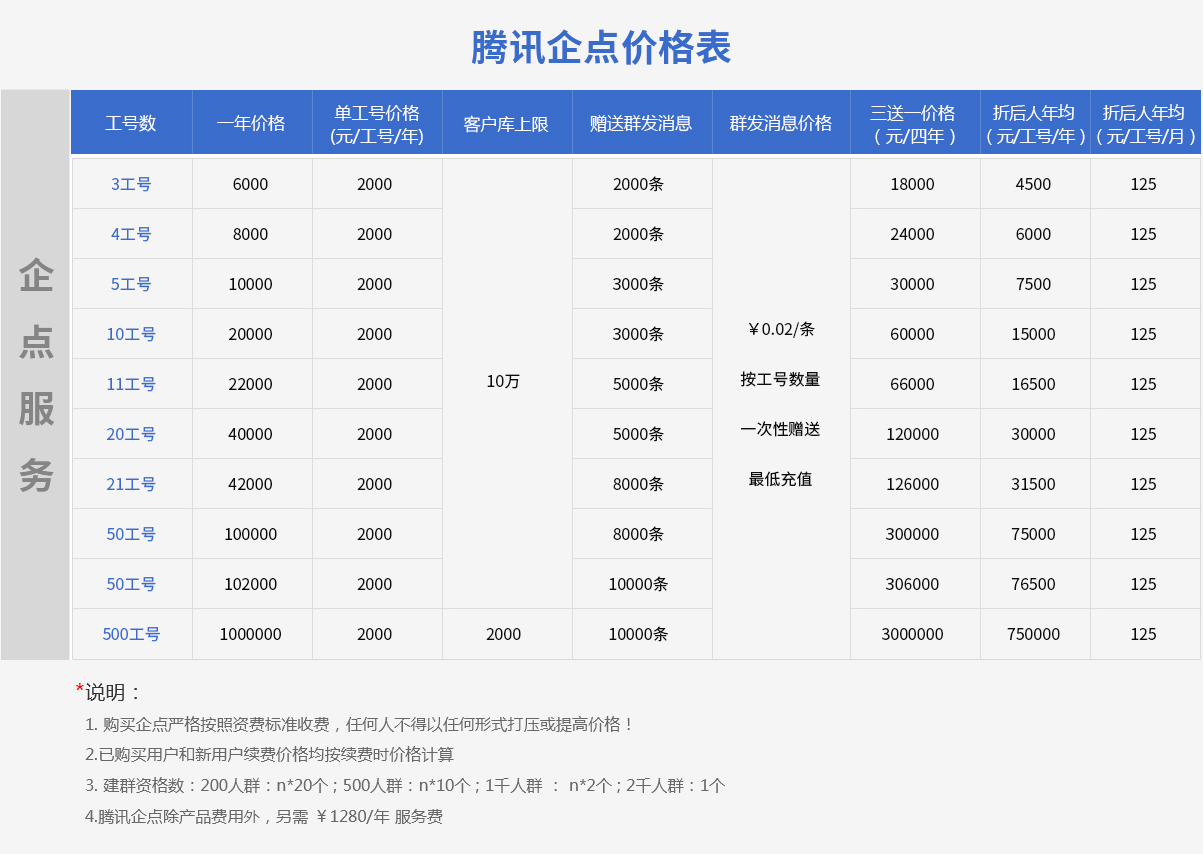
Task: Click the one-year price 22000
Action: [251, 384]
